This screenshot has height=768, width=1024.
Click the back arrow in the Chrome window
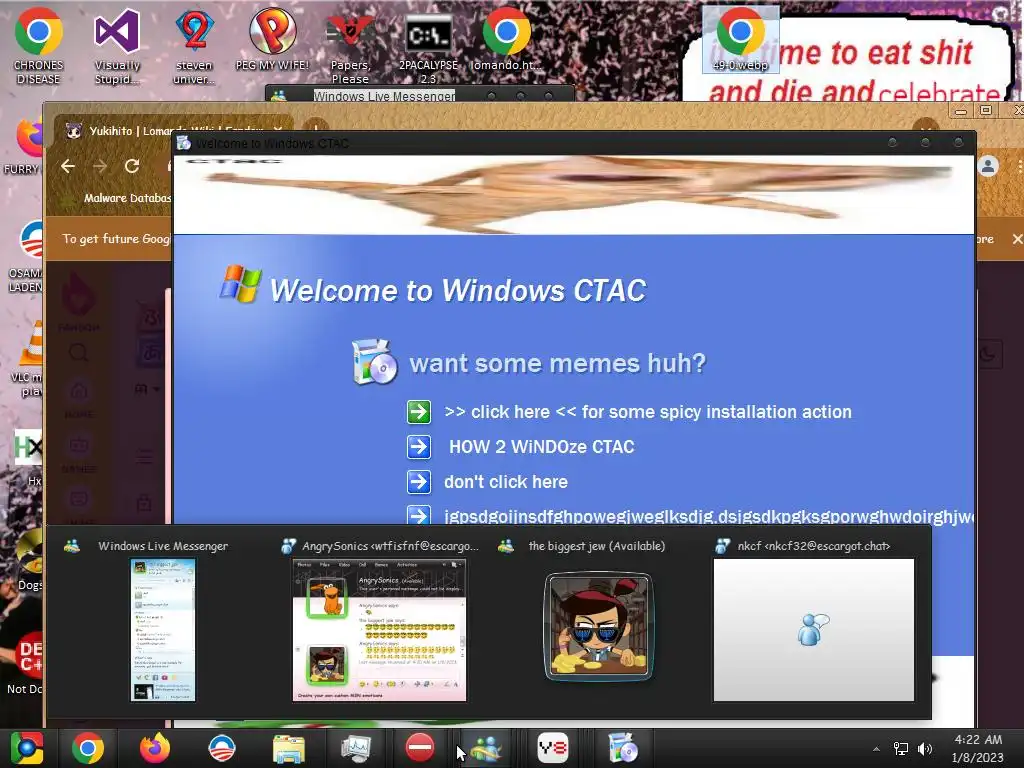pos(68,167)
